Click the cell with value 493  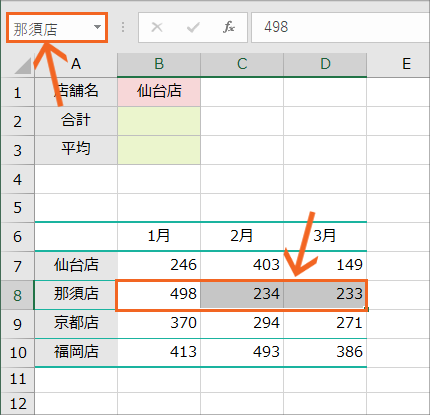pos(242,353)
